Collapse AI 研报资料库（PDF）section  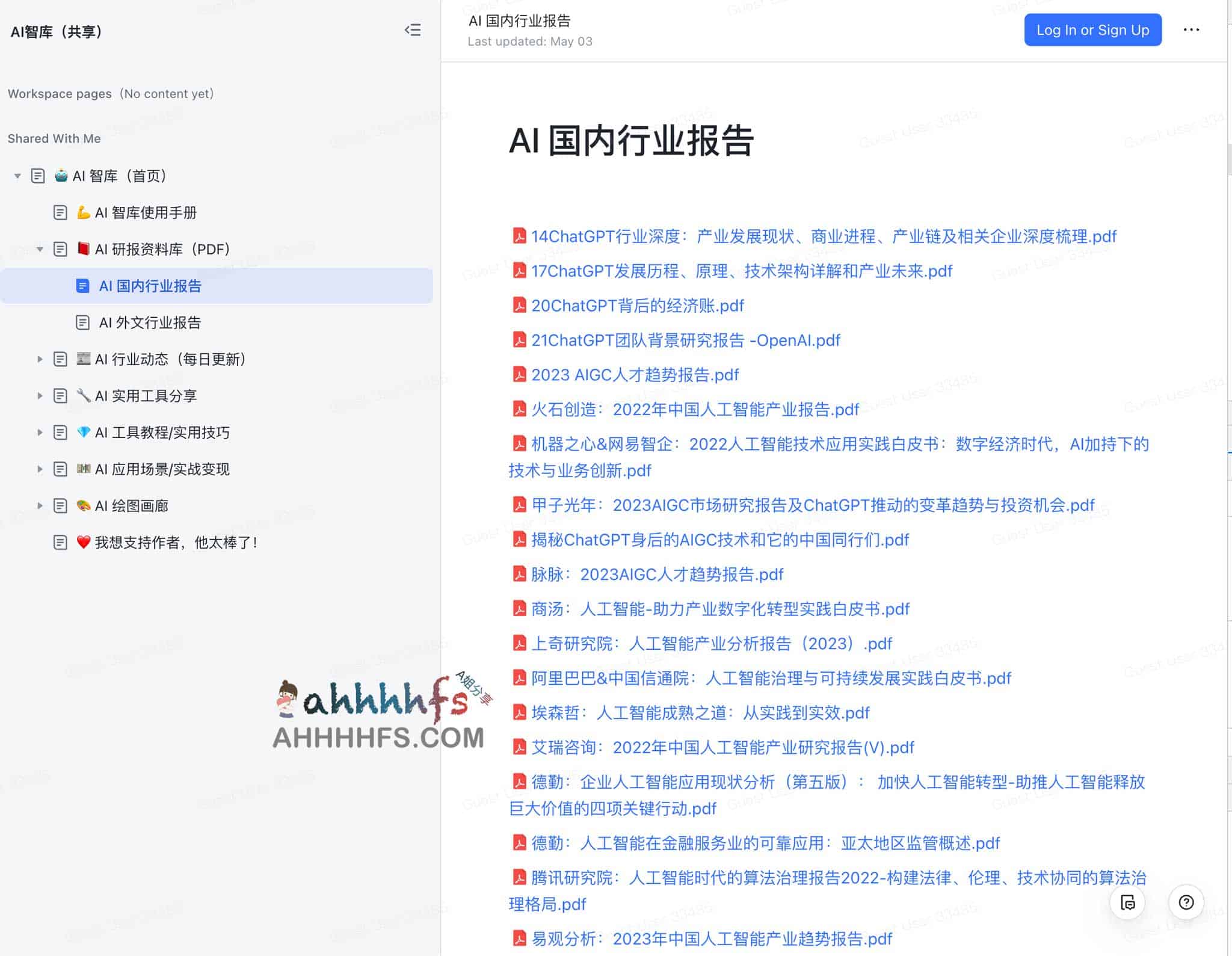point(40,249)
